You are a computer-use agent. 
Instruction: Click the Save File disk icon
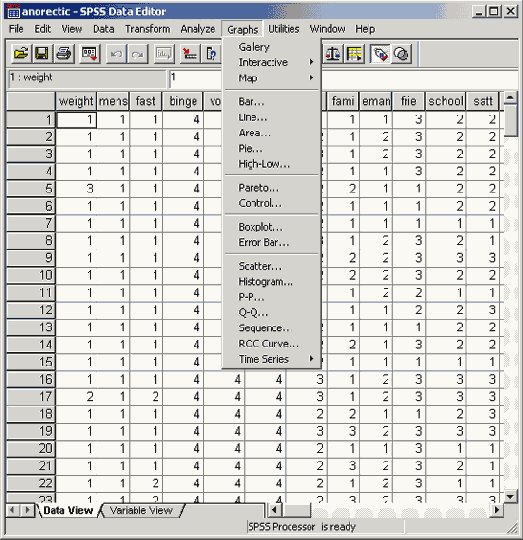pyautogui.click(x=42, y=54)
